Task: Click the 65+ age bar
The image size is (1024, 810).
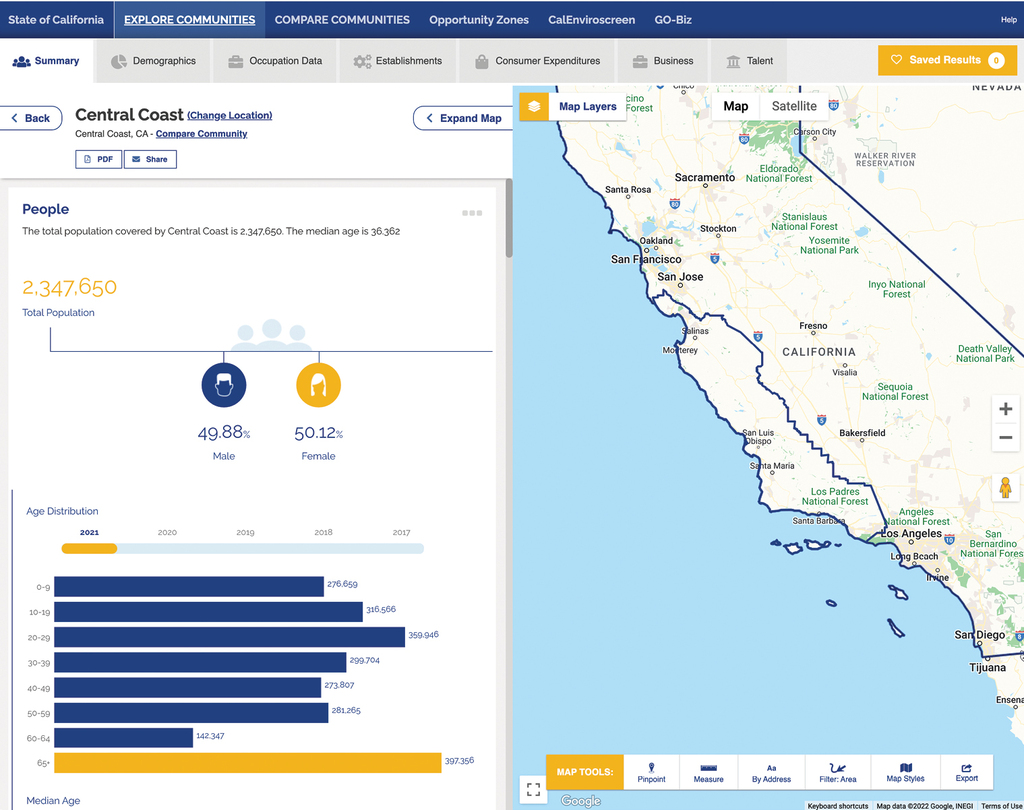Action: (248, 763)
